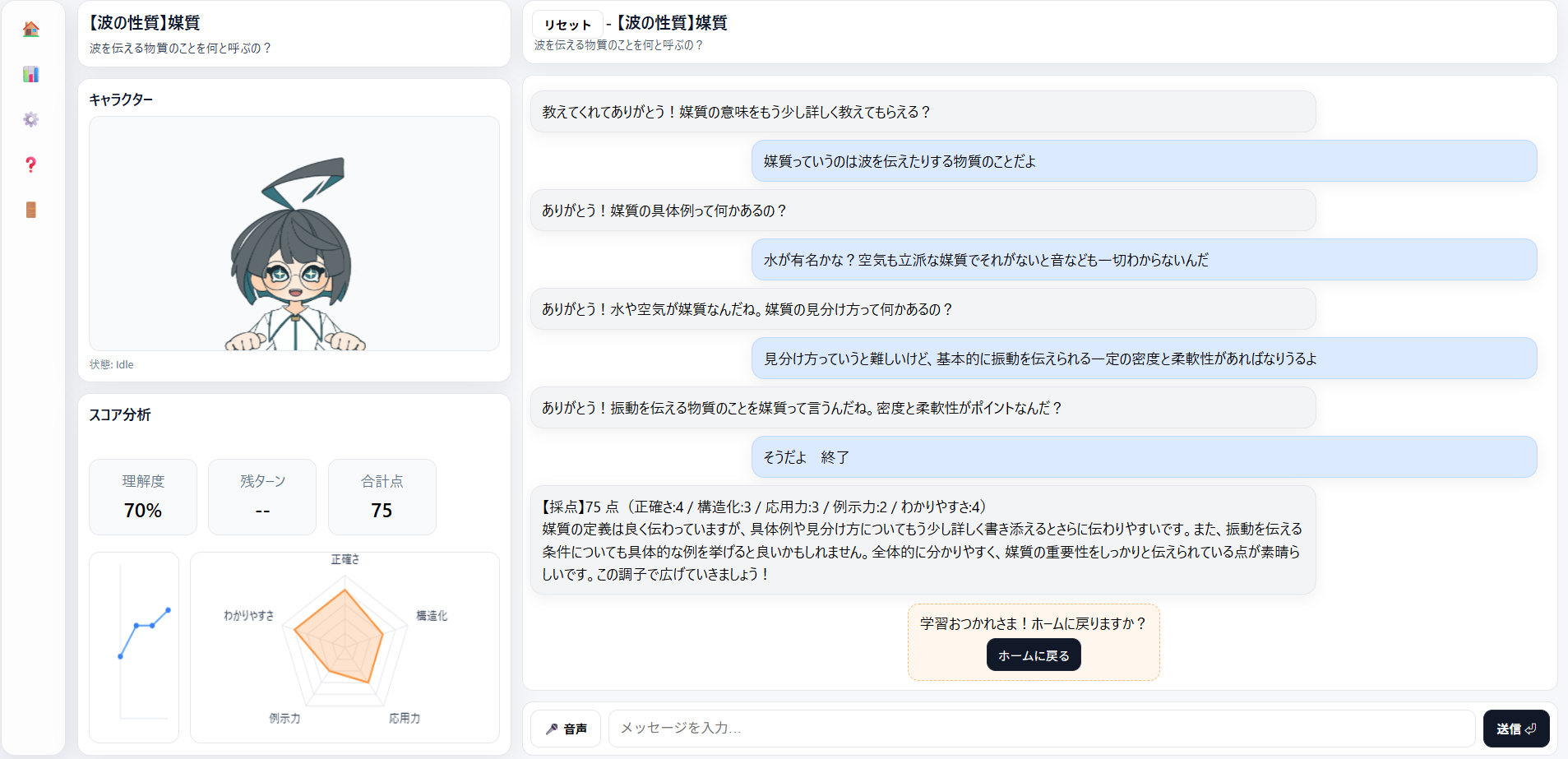
Task: Click the 正確さ radar axis label
Action: (345, 559)
